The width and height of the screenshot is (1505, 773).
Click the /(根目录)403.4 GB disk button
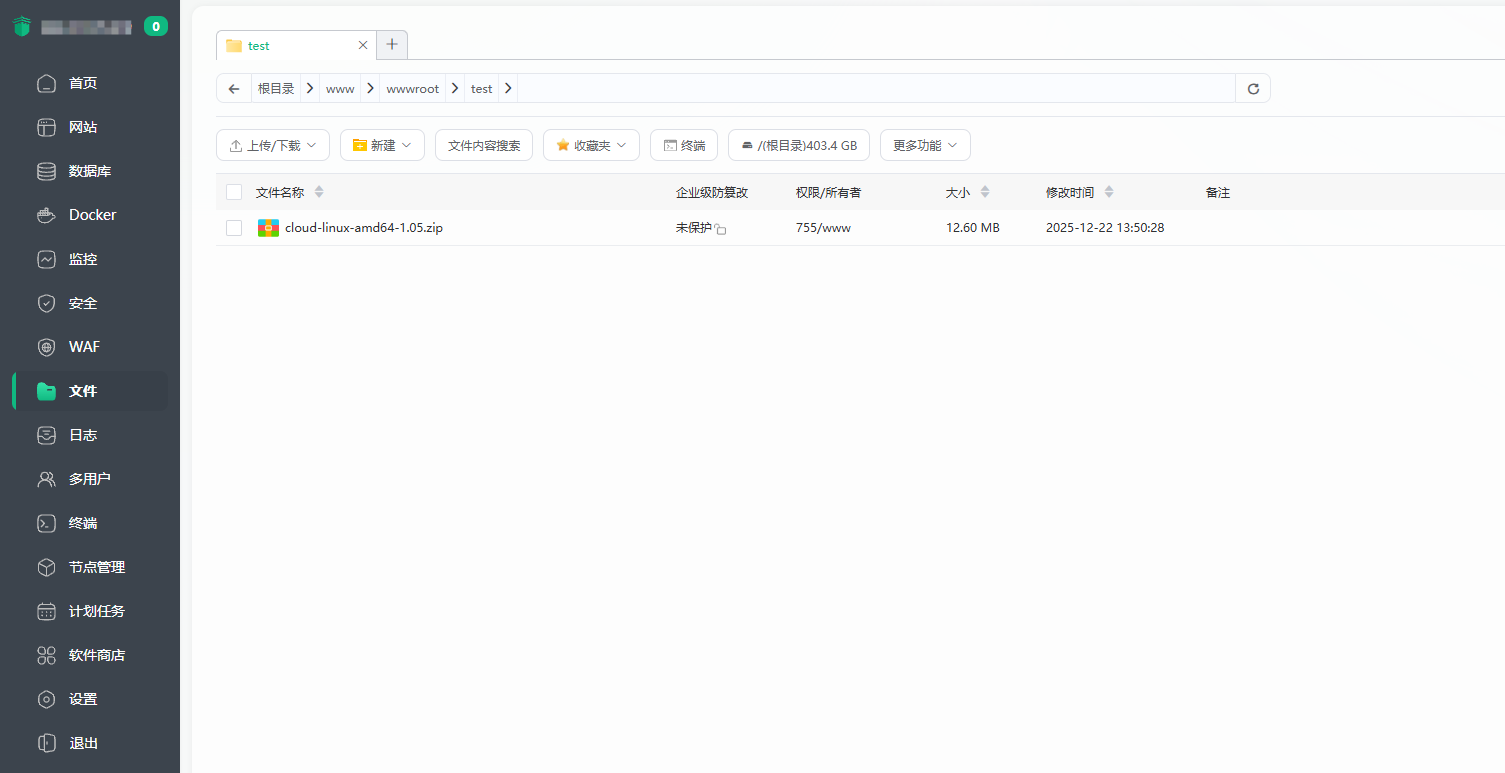[x=799, y=145]
